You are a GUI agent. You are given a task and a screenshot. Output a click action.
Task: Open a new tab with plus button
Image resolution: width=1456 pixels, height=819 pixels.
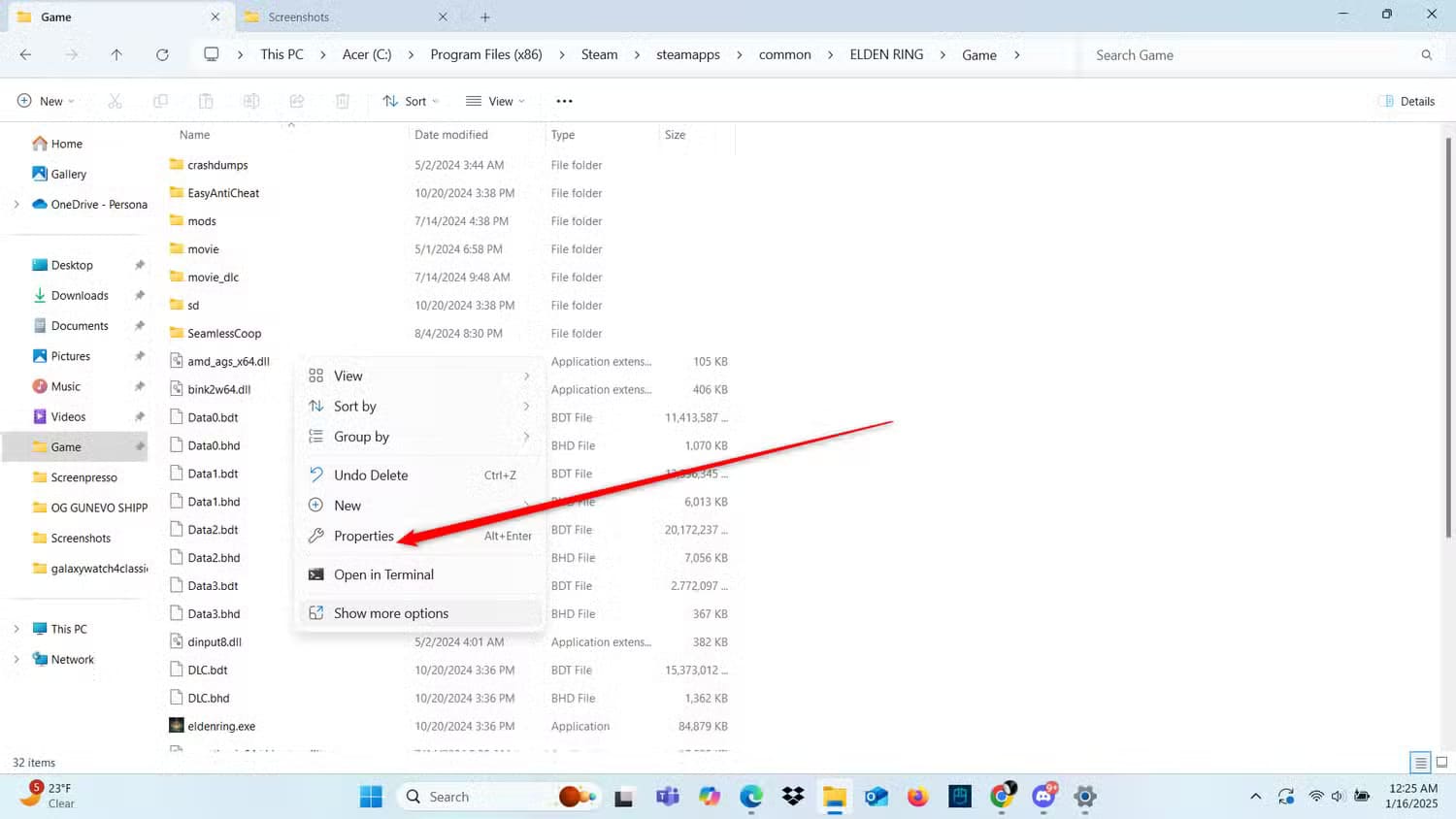pos(484,16)
